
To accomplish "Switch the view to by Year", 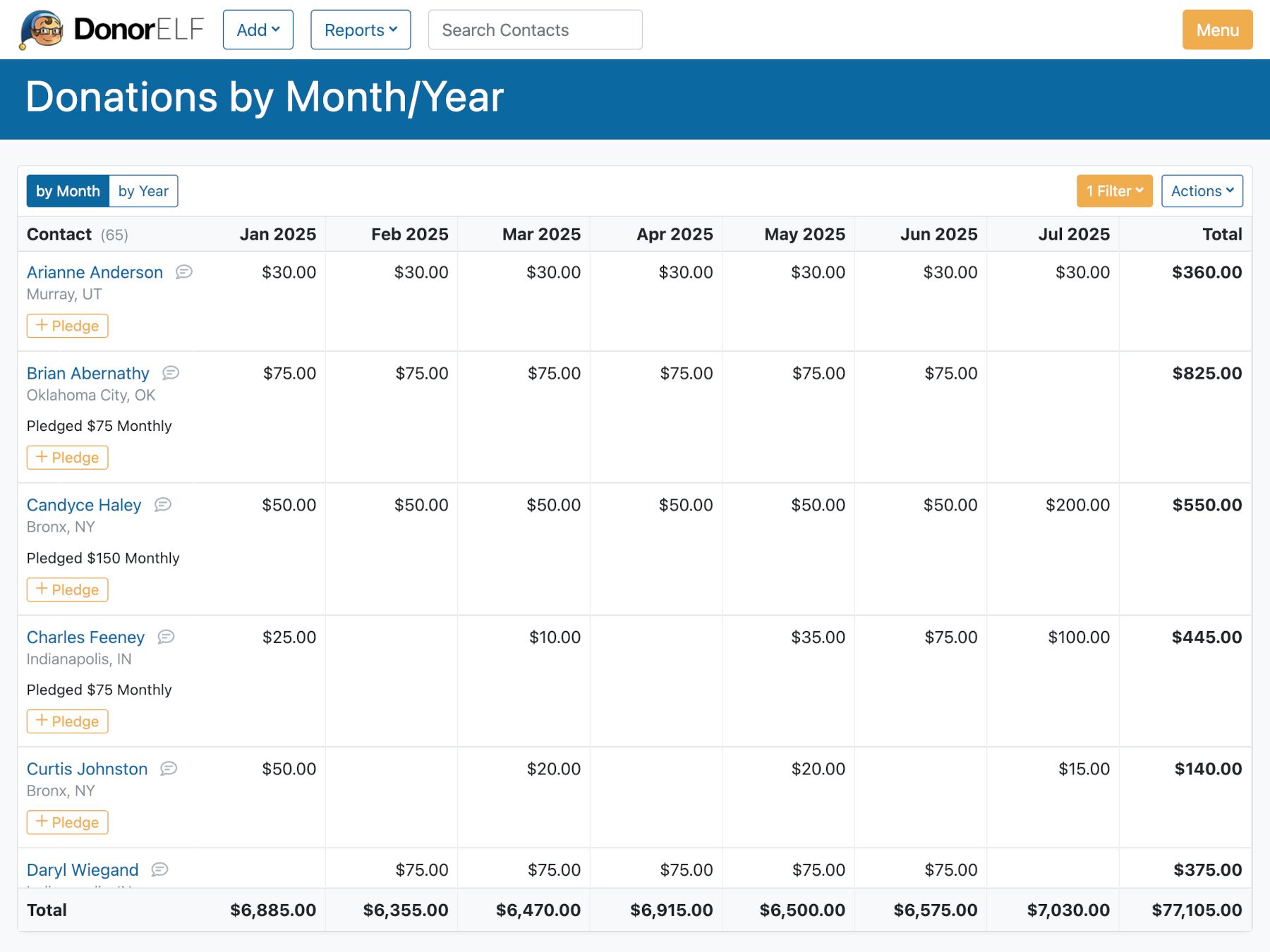I will tap(144, 190).
